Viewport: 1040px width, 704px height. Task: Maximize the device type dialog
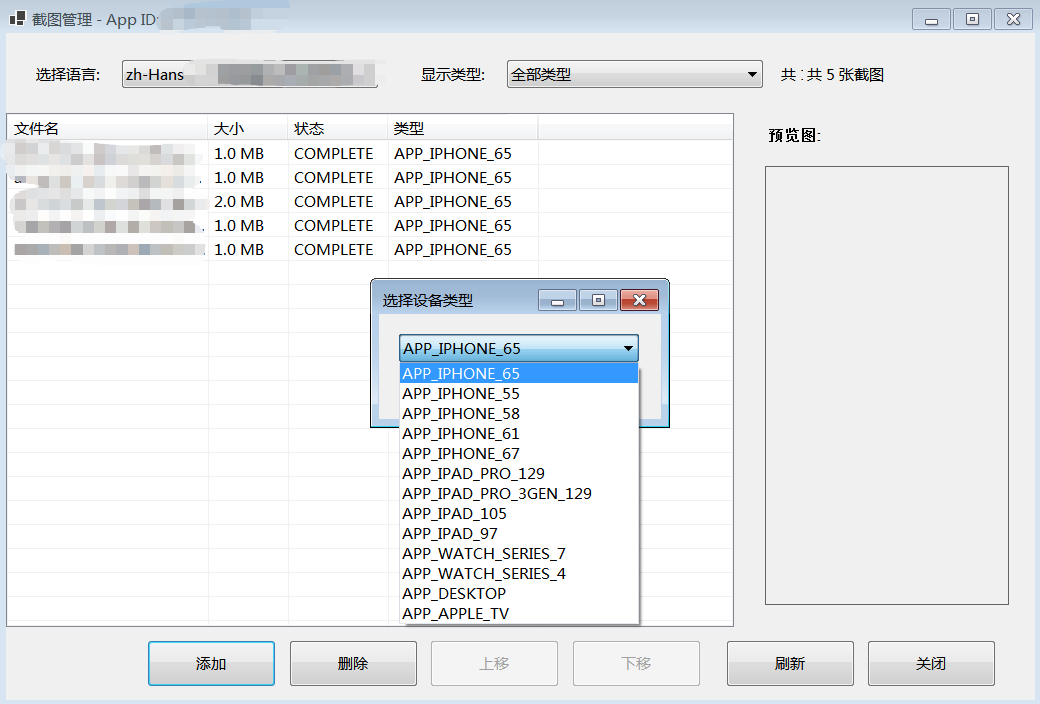598,301
